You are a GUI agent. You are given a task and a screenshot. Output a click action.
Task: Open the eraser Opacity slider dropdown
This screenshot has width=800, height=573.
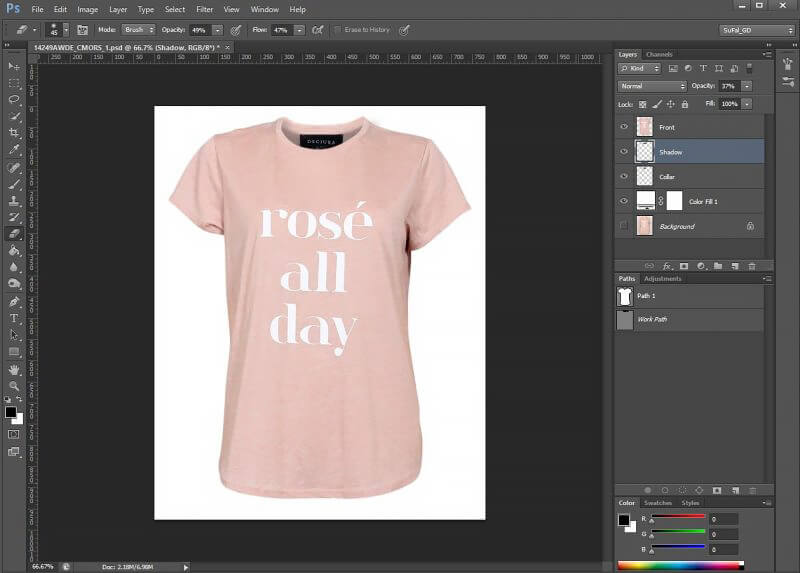(x=217, y=30)
